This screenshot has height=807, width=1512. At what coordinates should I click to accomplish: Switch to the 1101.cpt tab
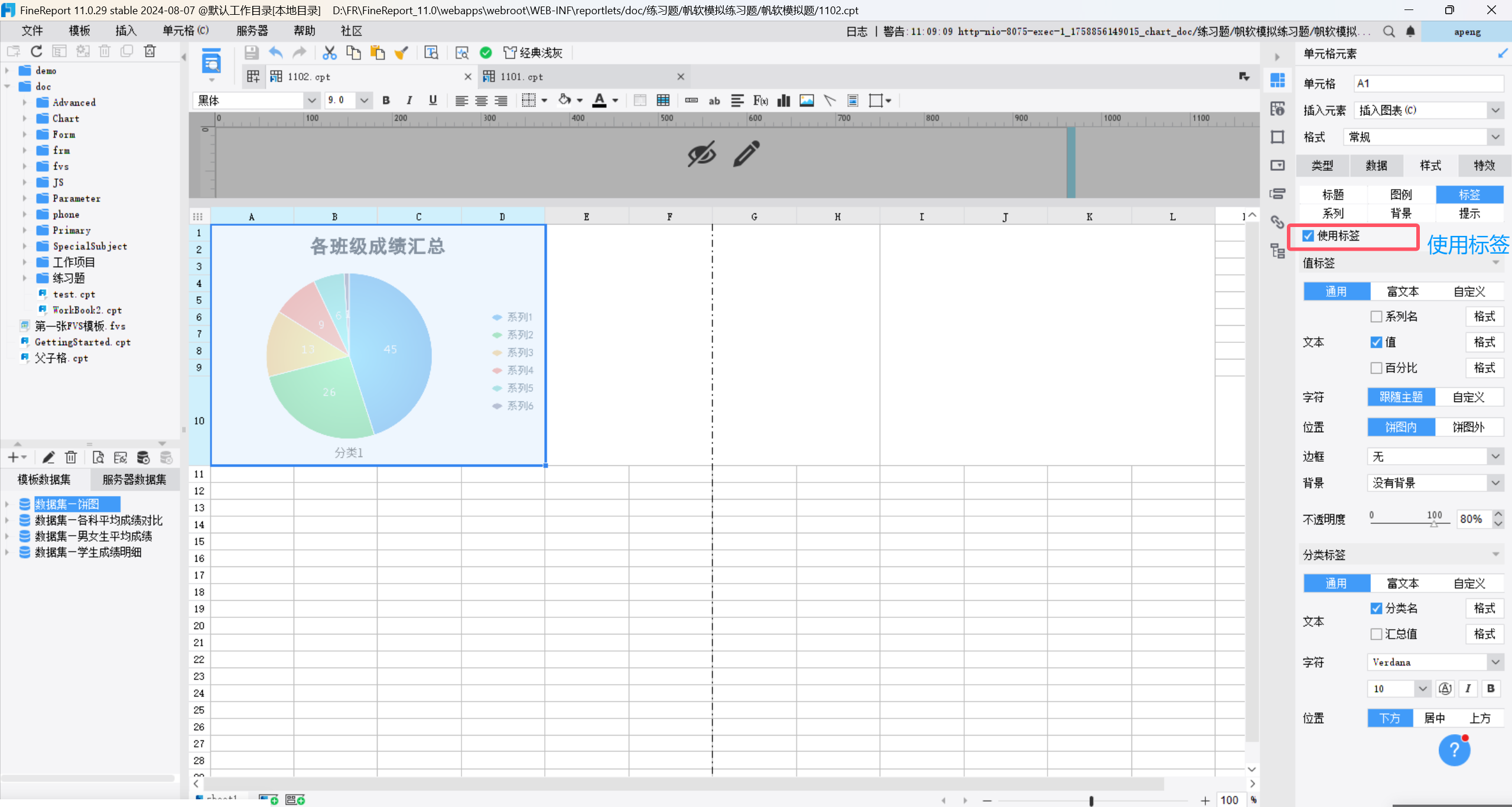tap(522, 77)
